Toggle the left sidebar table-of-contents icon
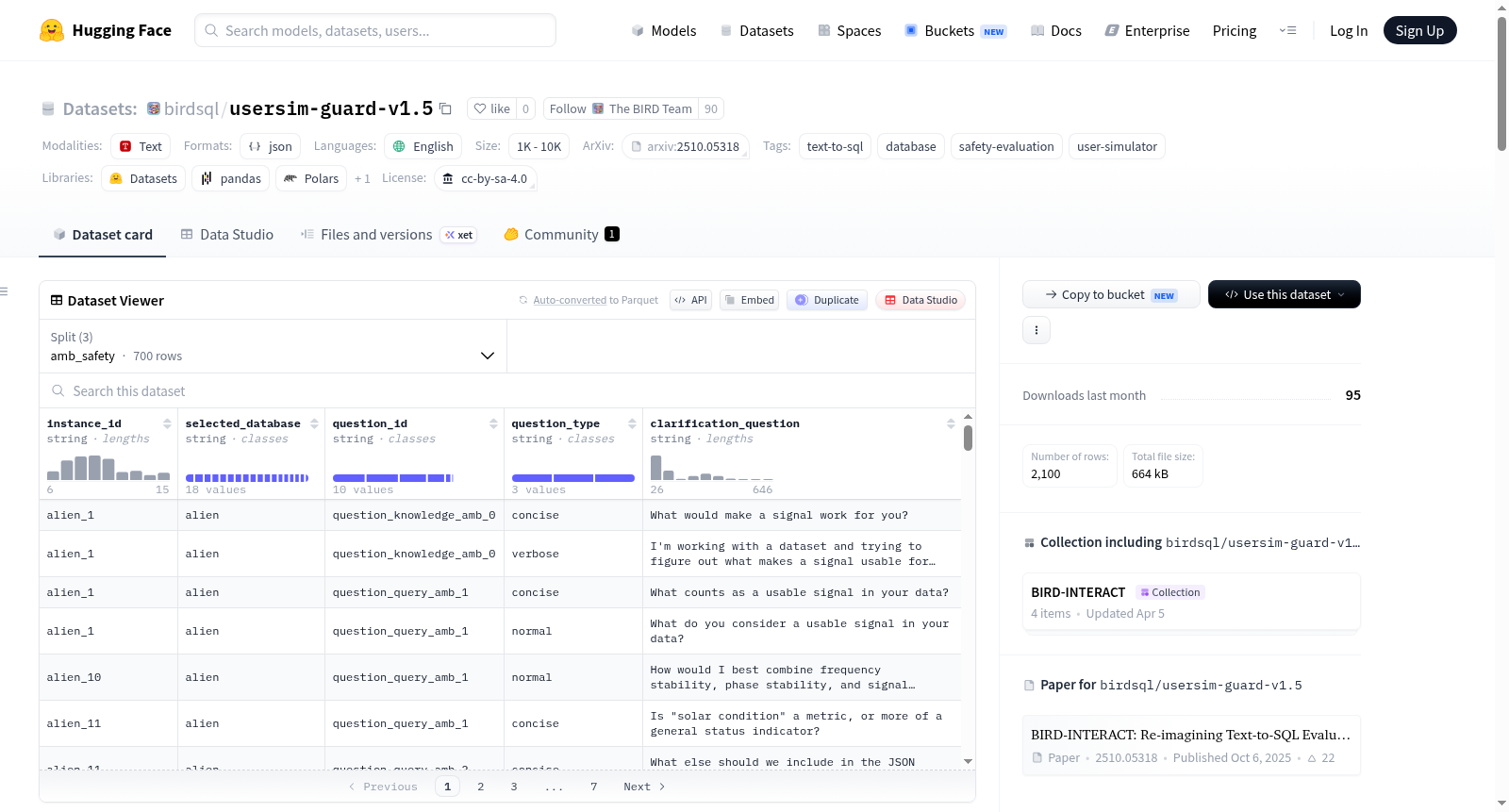The height and width of the screenshot is (812, 1509). [x=5, y=291]
